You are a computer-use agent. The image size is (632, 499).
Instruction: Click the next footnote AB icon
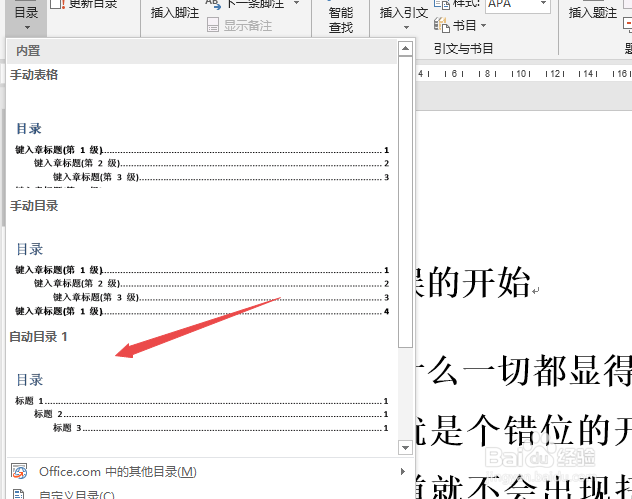[x=213, y=4]
